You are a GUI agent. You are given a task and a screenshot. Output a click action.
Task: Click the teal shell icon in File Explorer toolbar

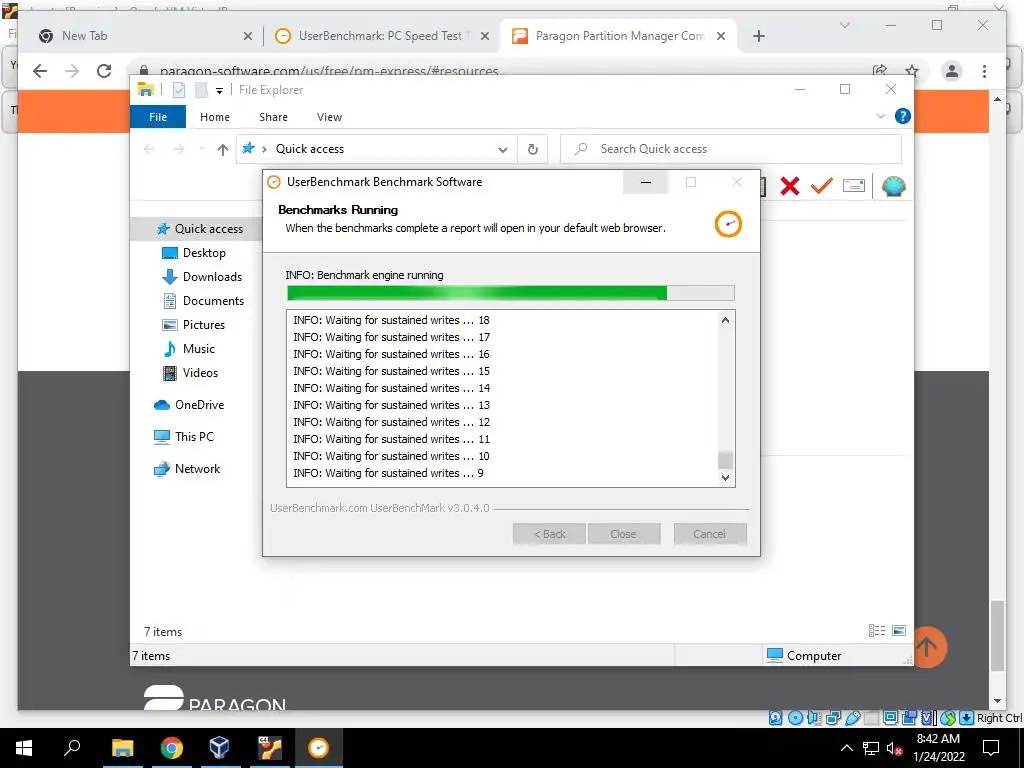pyautogui.click(x=893, y=187)
